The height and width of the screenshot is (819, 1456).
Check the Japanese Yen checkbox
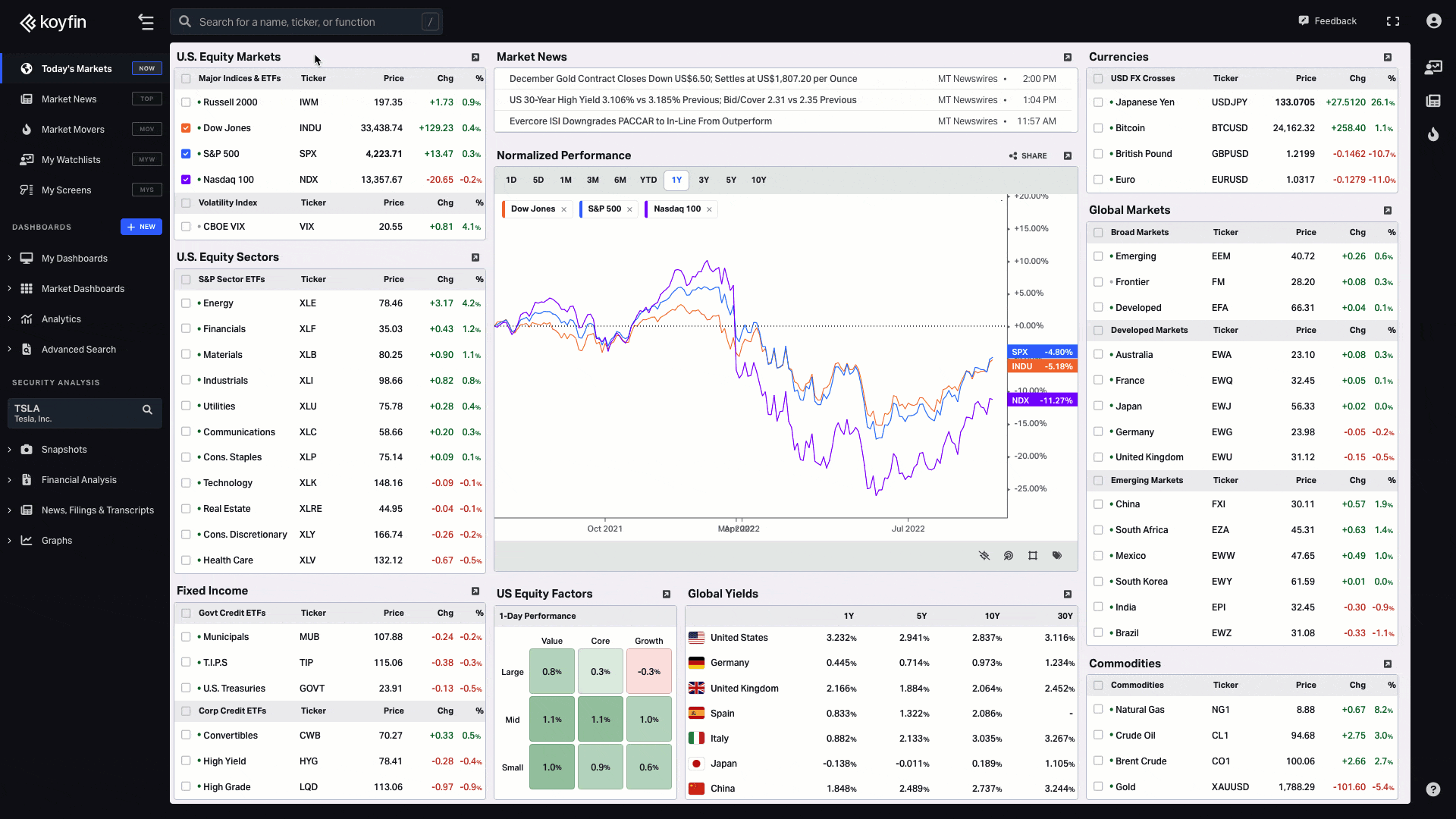click(x=1098, y=102)
